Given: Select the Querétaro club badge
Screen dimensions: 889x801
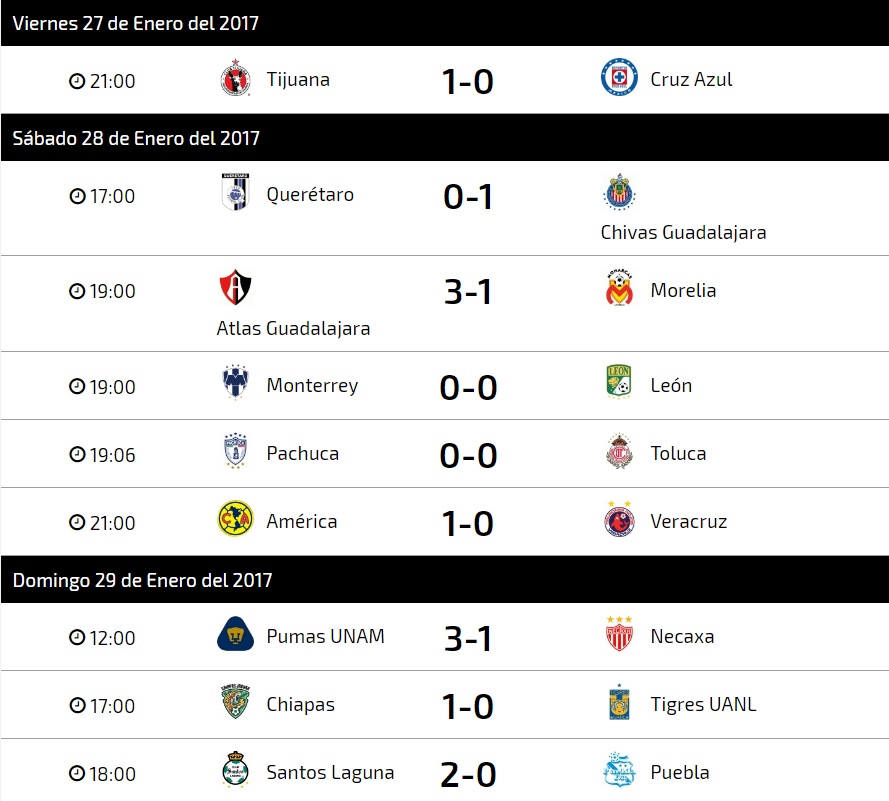Looking at the screenshot, I should [x=235, y=192].
